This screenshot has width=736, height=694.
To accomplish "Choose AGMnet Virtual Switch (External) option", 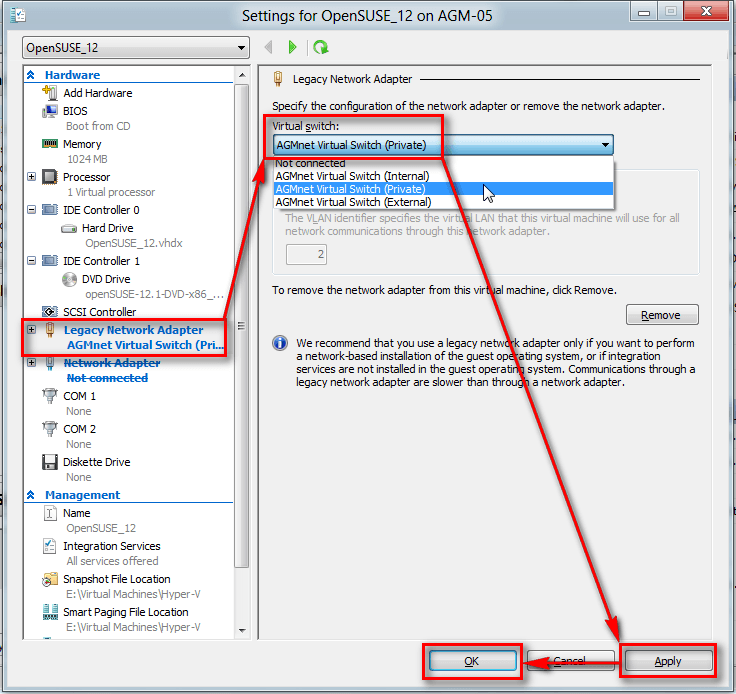I will (x=351, y=202).
